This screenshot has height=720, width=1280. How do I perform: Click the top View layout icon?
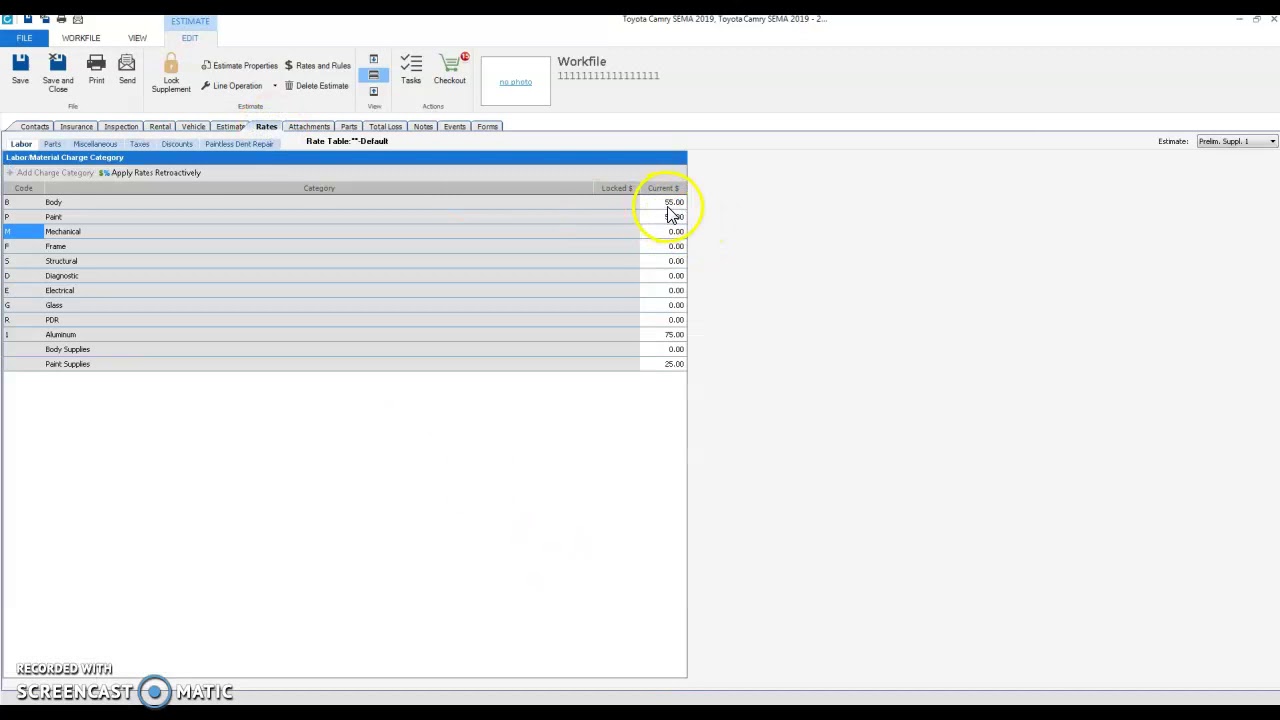click(374, 59)
